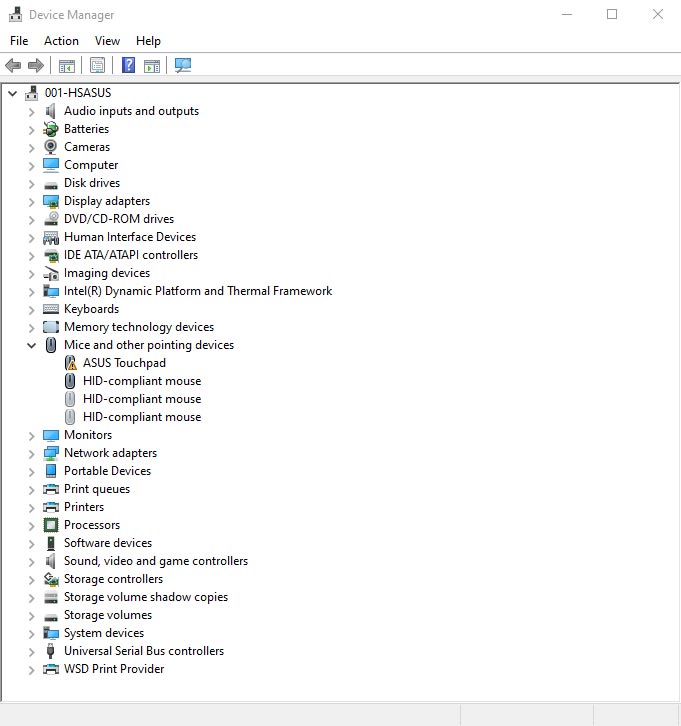Select the Universal Serial Bus controllers item
The width and height of the screenshot is (681, 726).
tap(144, 651)
